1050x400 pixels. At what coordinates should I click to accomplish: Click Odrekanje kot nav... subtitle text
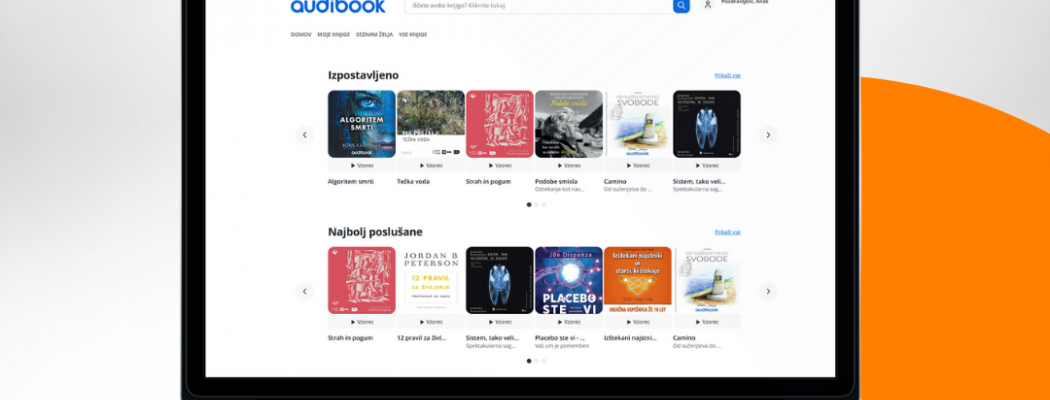(560, 190)
